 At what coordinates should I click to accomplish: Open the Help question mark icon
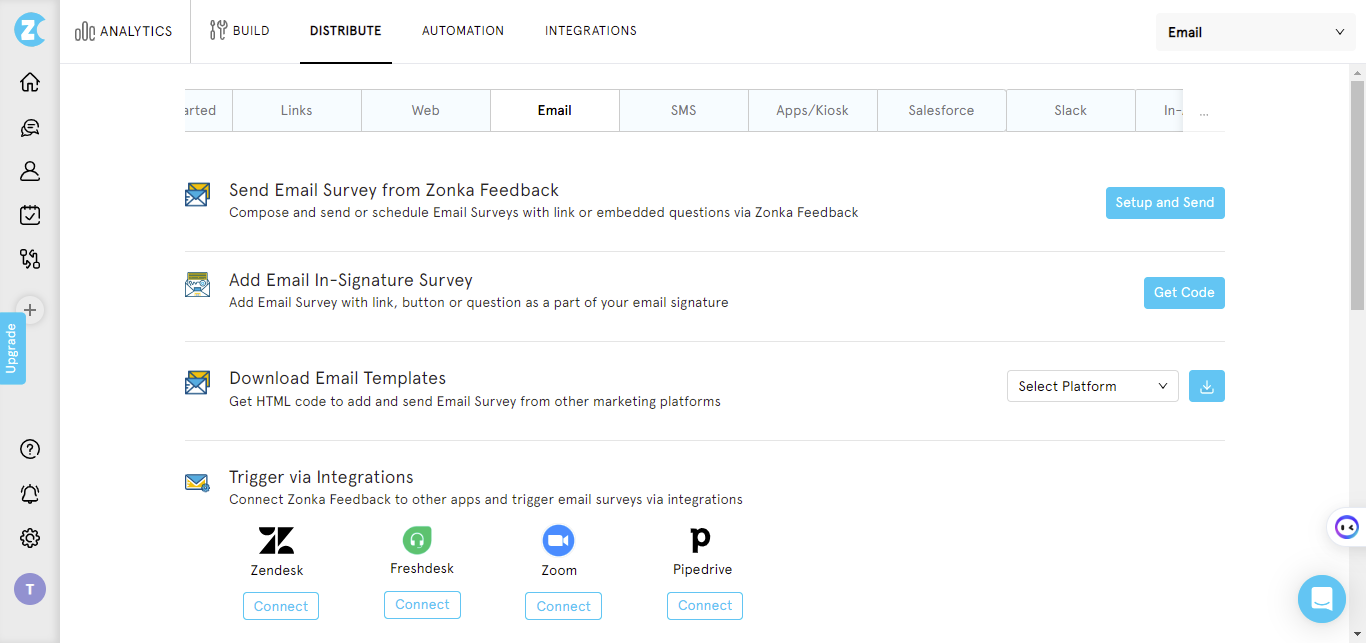(x=29, y=449)
